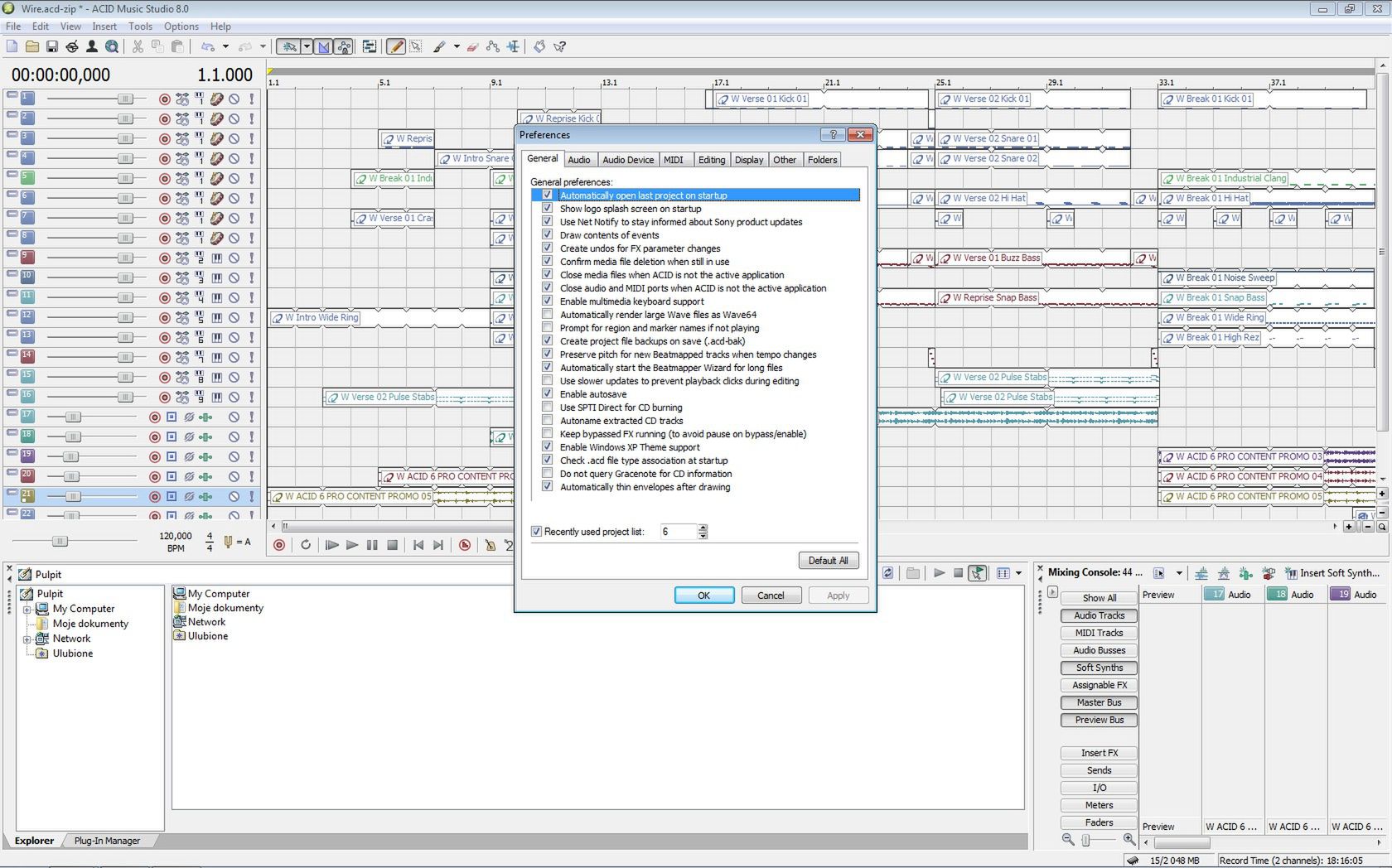The height and width of the screenshot is (868, 1392).
Task: Click the project tempo slider handle
Action: point(60,542)
